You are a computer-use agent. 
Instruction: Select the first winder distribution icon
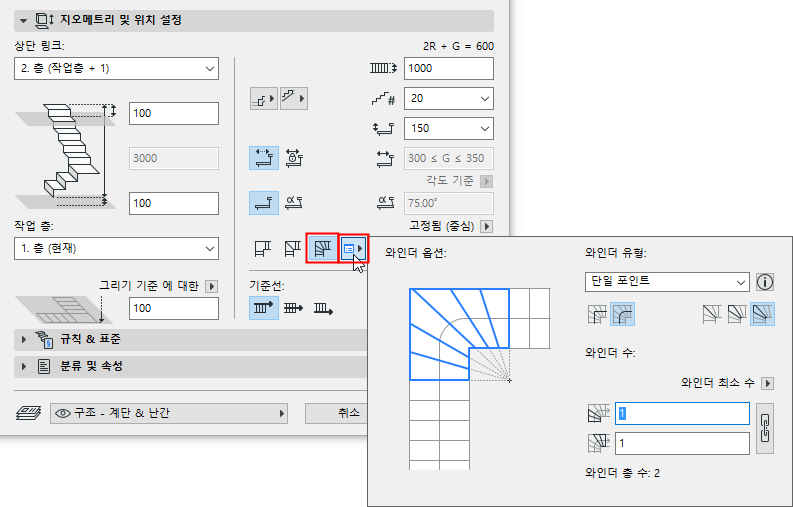pos(712,314)
